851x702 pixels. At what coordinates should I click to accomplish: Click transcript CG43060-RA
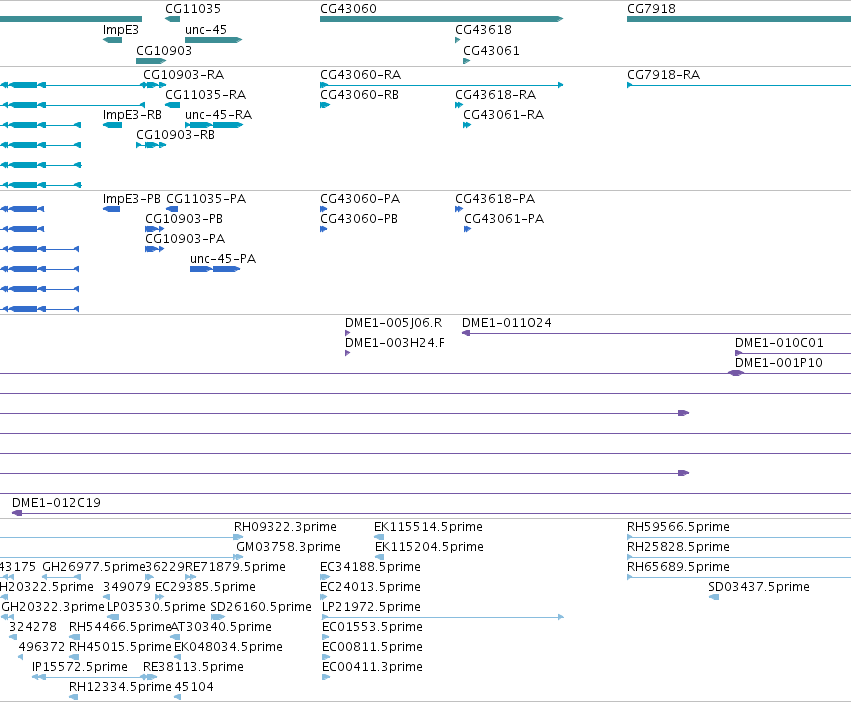click(x=360, y=74)
